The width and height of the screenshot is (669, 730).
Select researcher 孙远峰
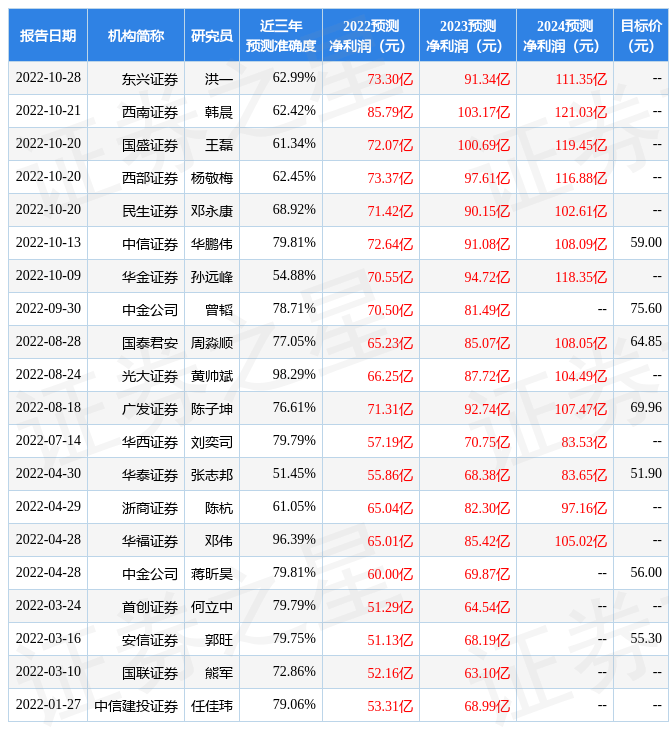(212, 277)
